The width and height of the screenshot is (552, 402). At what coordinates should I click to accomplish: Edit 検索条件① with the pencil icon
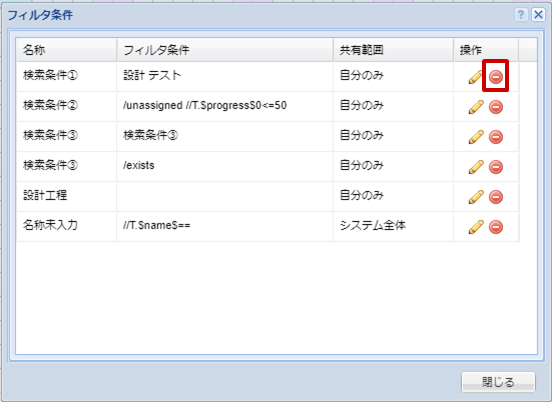tap(476, 77)
